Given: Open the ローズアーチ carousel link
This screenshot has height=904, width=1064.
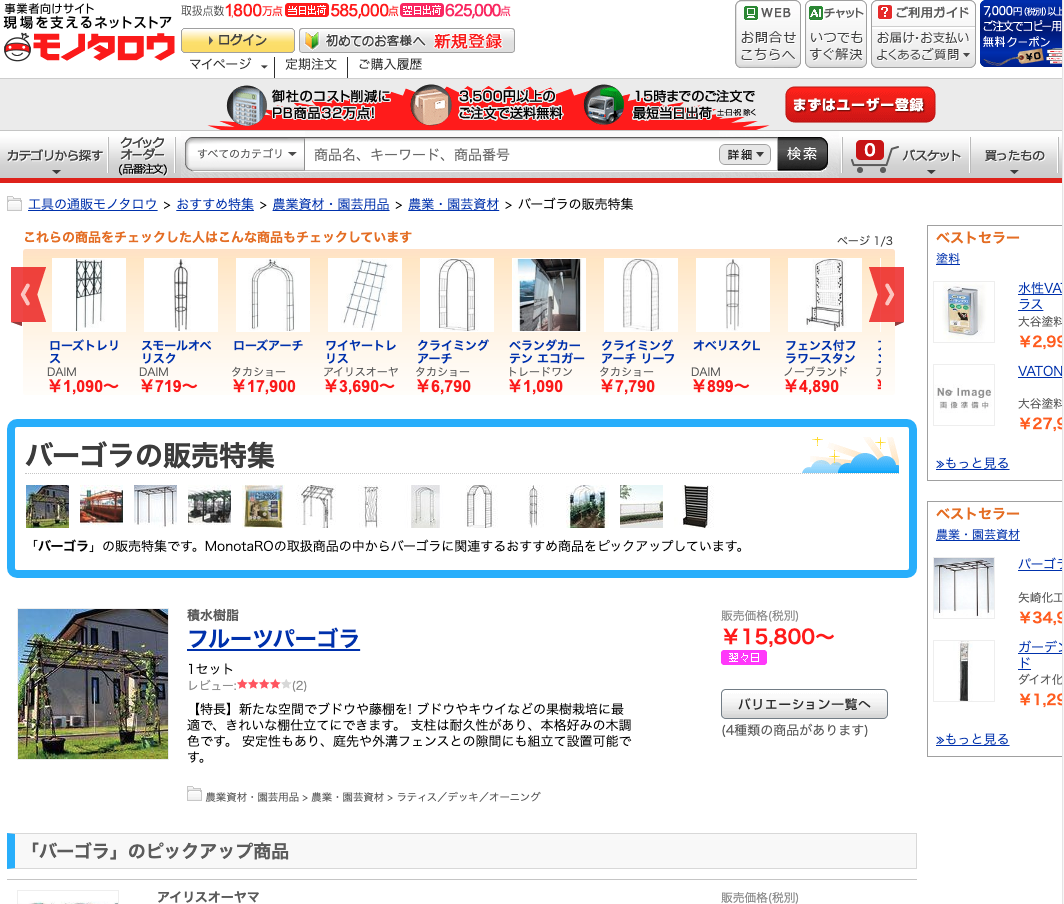Looking at the screenshot, I should (x=268, y=345).
